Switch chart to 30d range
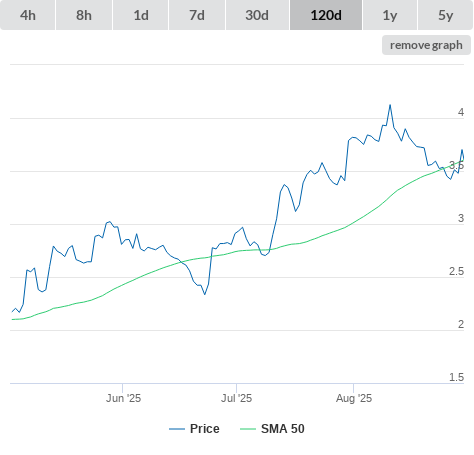 tap(257, 15)
